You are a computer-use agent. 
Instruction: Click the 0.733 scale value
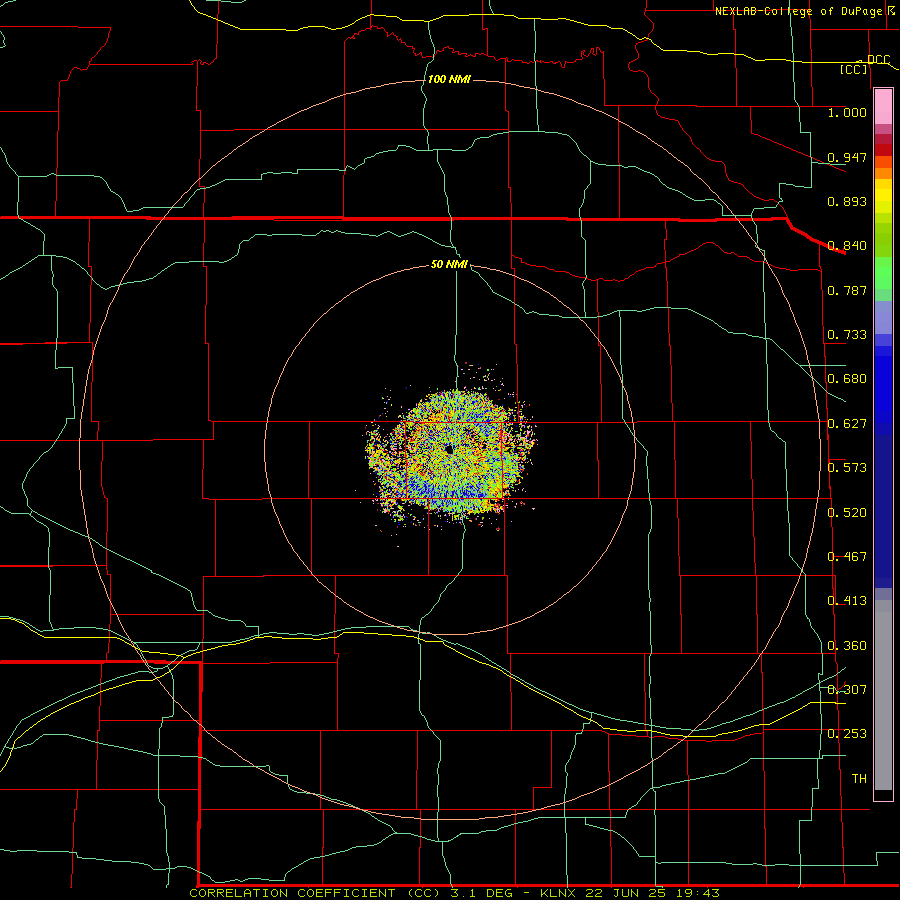[x=847, y=335]
